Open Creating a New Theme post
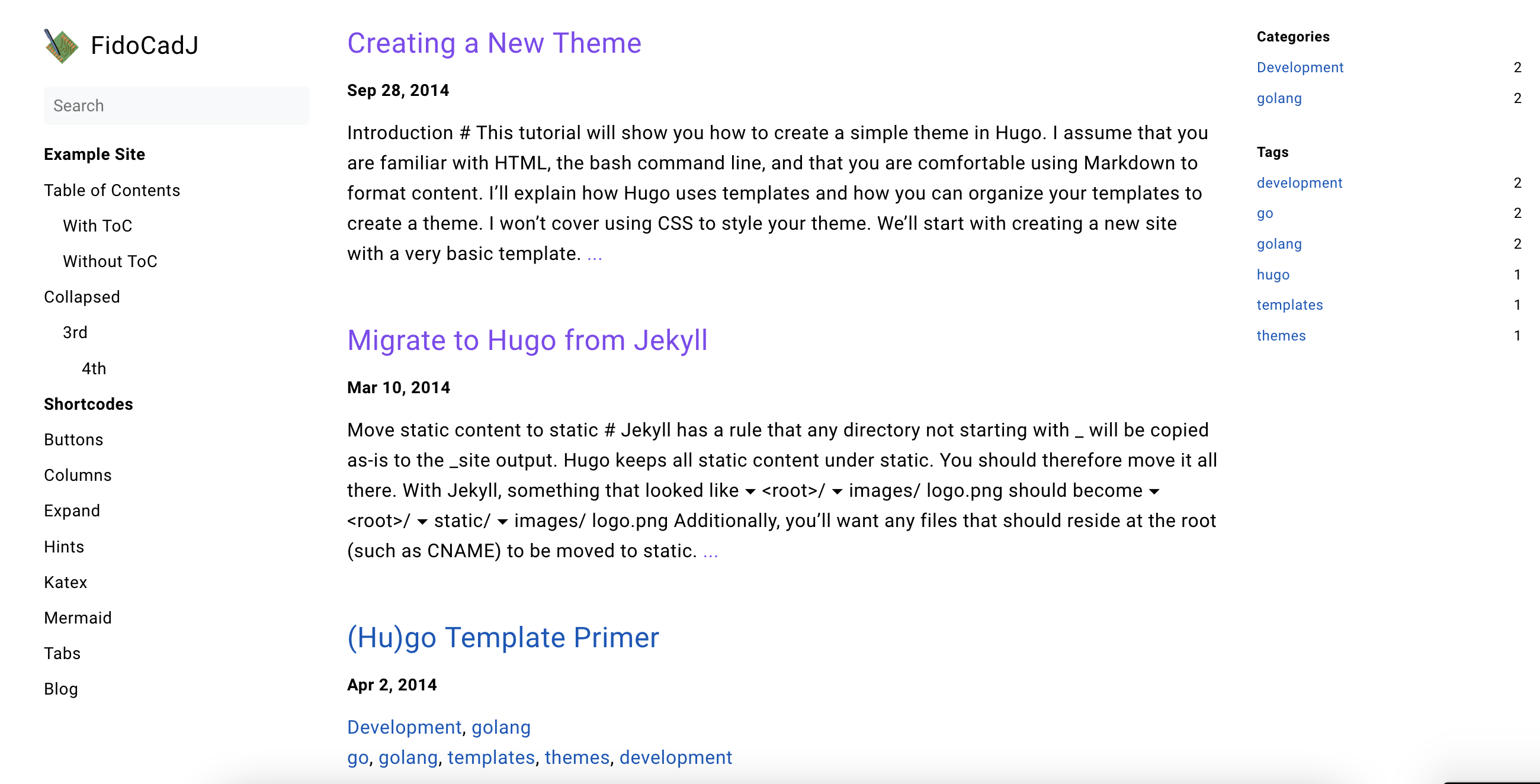 click(x=494, y=43)
